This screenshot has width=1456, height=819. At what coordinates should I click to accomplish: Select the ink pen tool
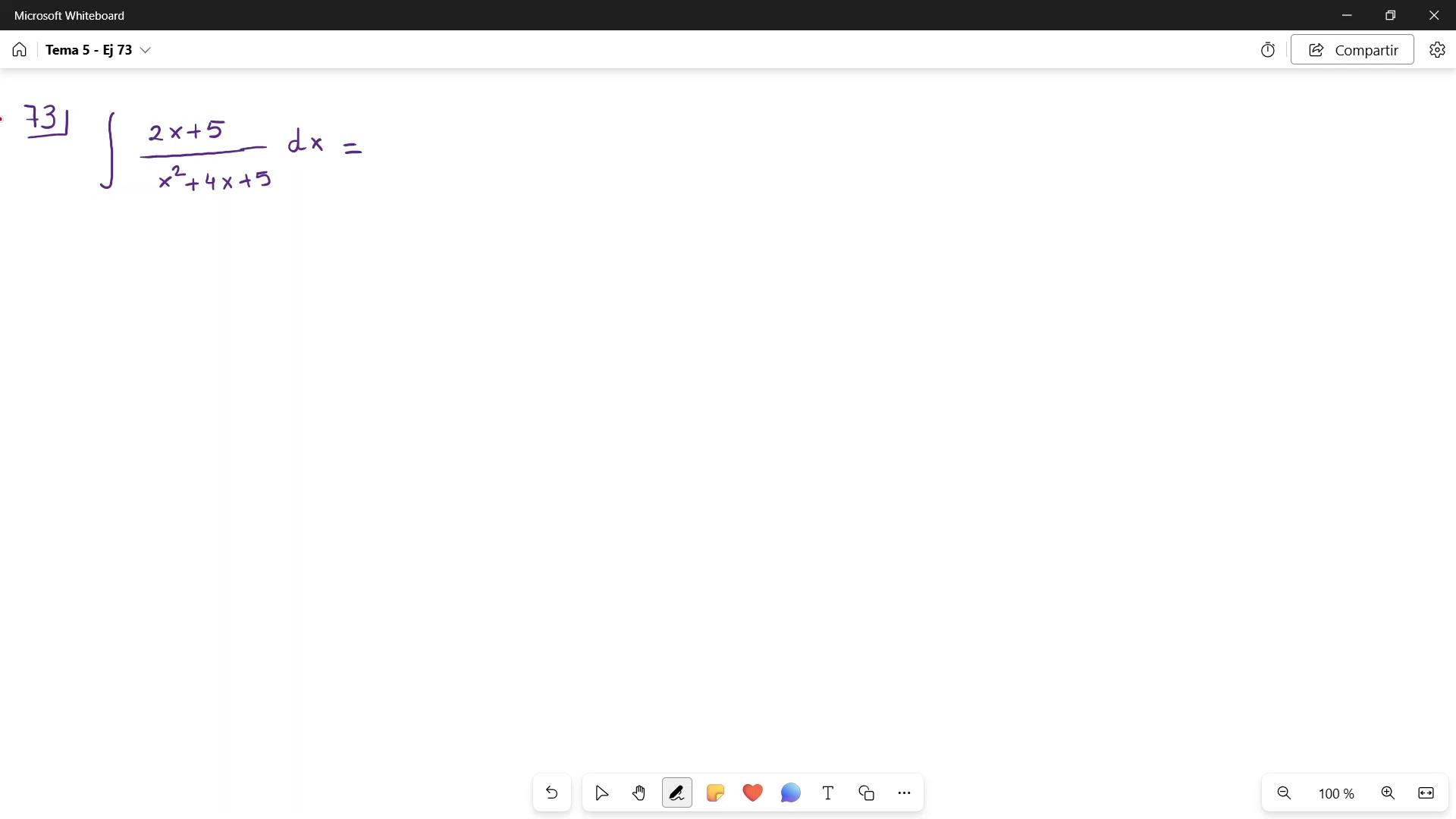click(676, 793)
